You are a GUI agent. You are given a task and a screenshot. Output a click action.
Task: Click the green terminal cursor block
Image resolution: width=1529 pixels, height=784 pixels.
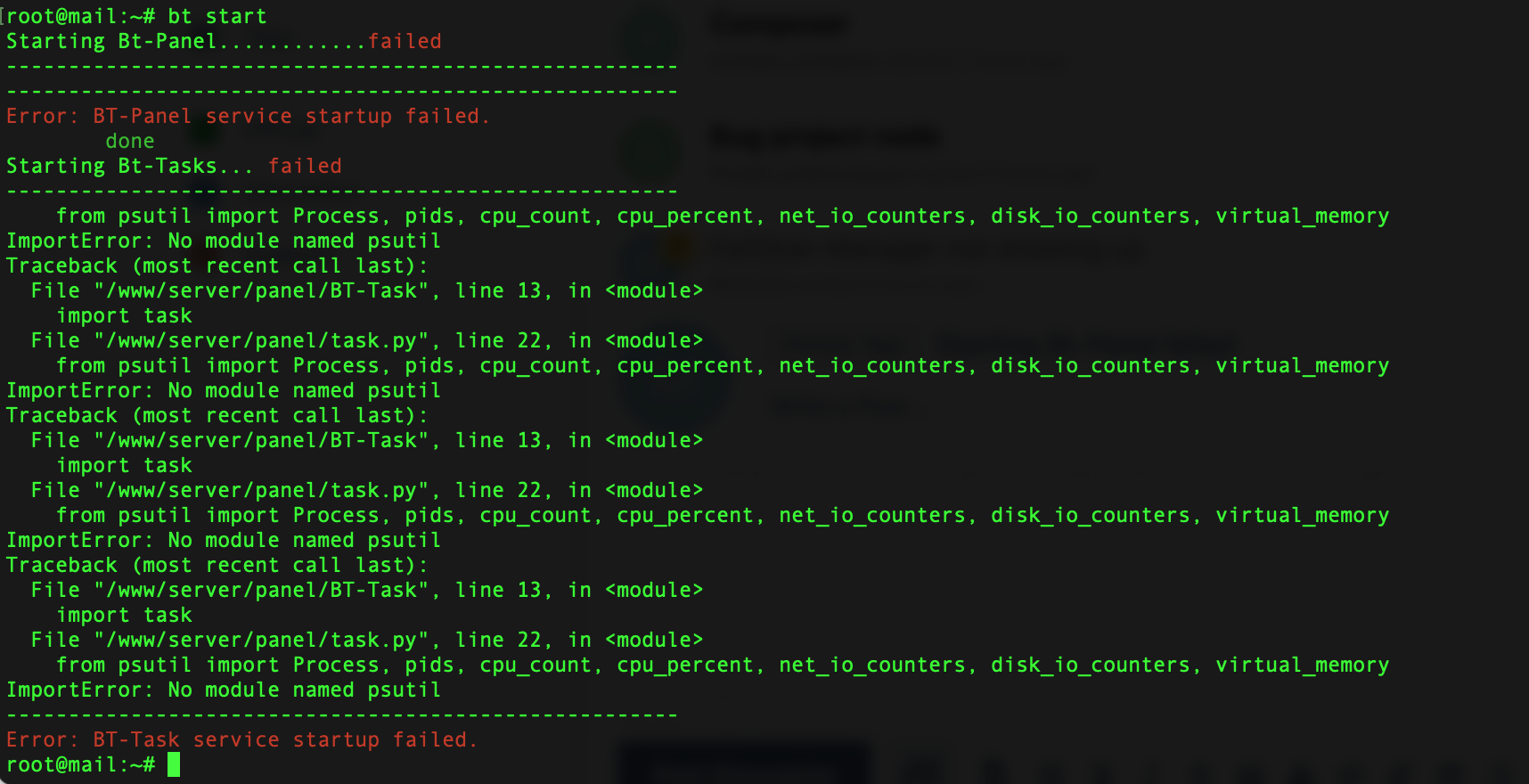173,764
